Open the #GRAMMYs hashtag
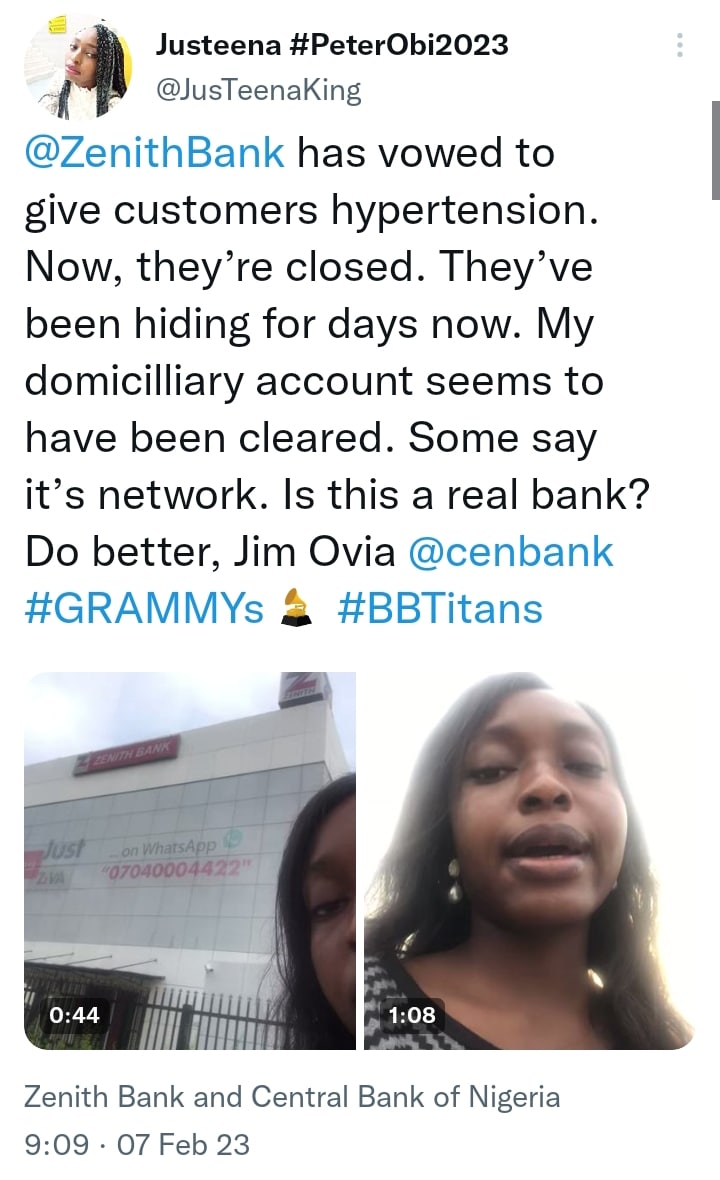This screenshot has height=1180, width=720. pyautogui.click(x=144, y=608)
